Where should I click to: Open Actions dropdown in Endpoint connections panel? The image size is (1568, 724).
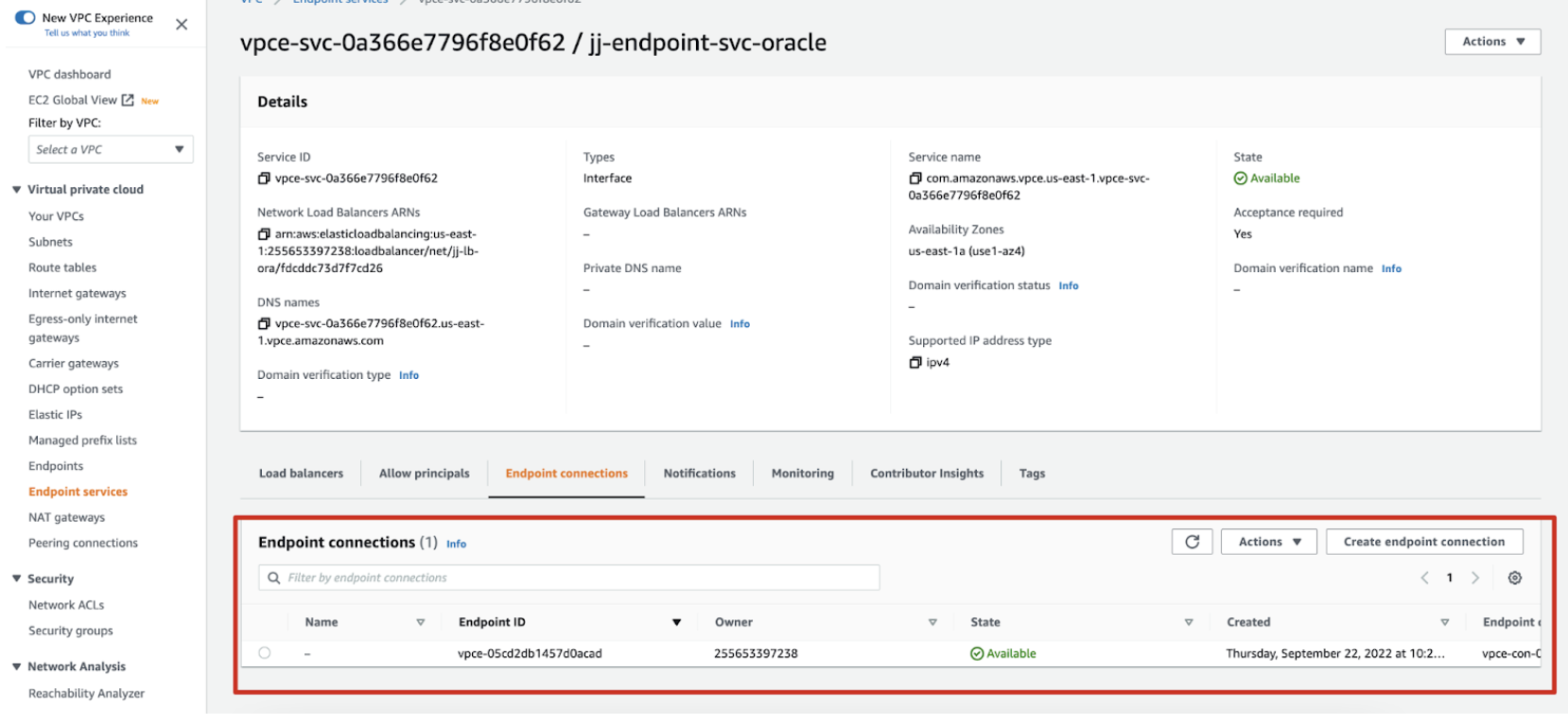[x=1268, y=542]
